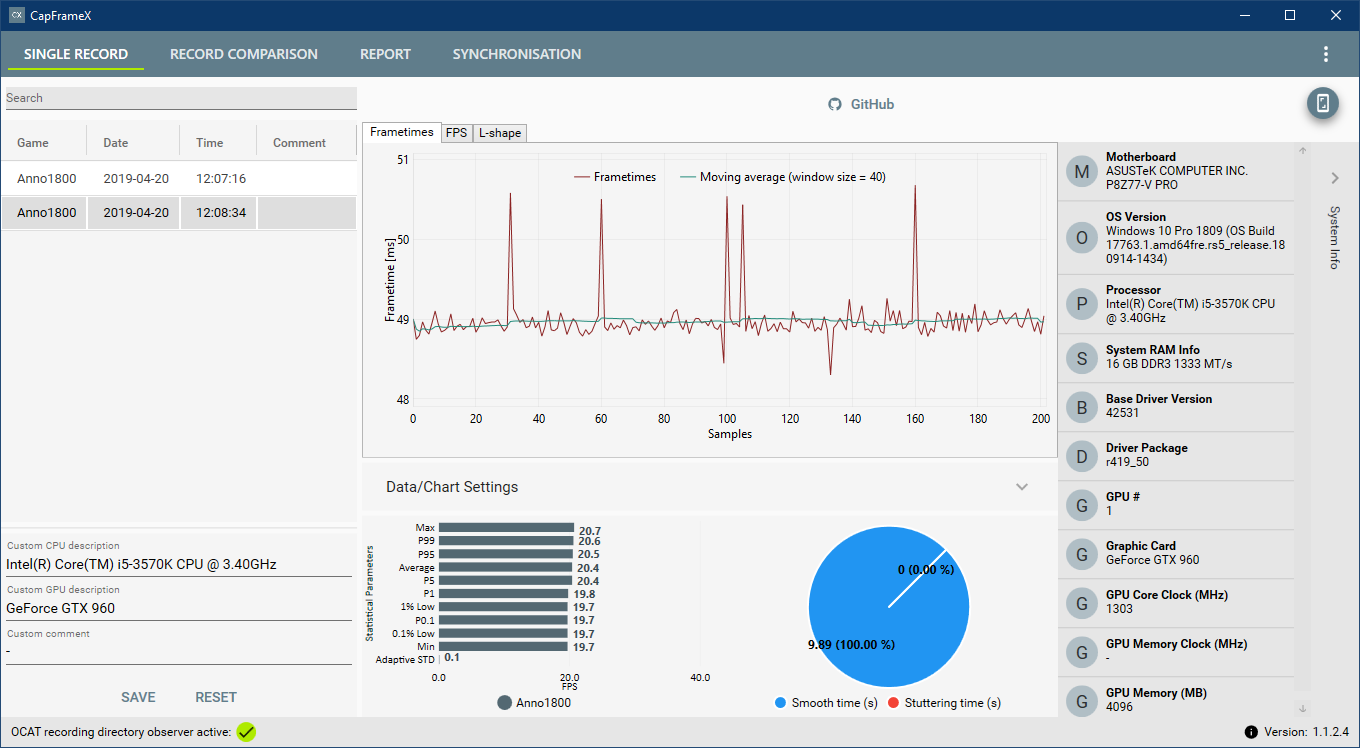
Task: Go to the Report tab
Action: tap(385, 54)
